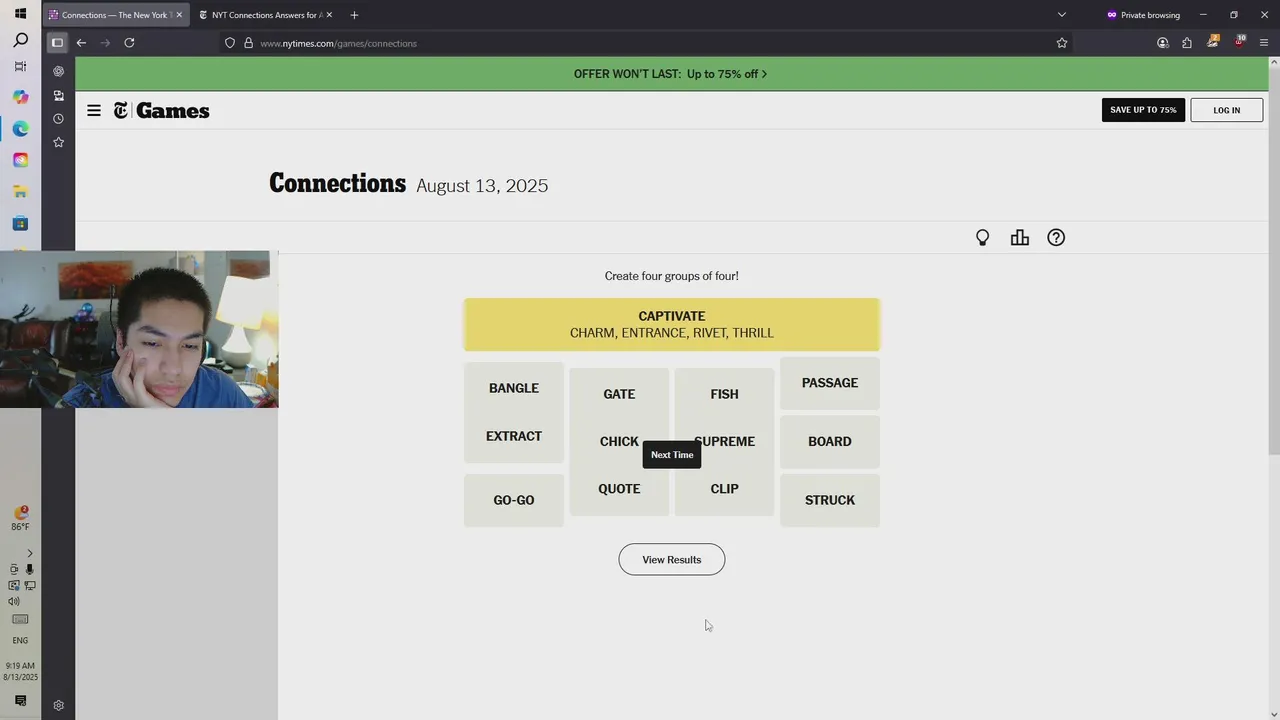Open the AI chatbot sidebar tool
Screen dimensions: 1280x720
click(58, 71)
